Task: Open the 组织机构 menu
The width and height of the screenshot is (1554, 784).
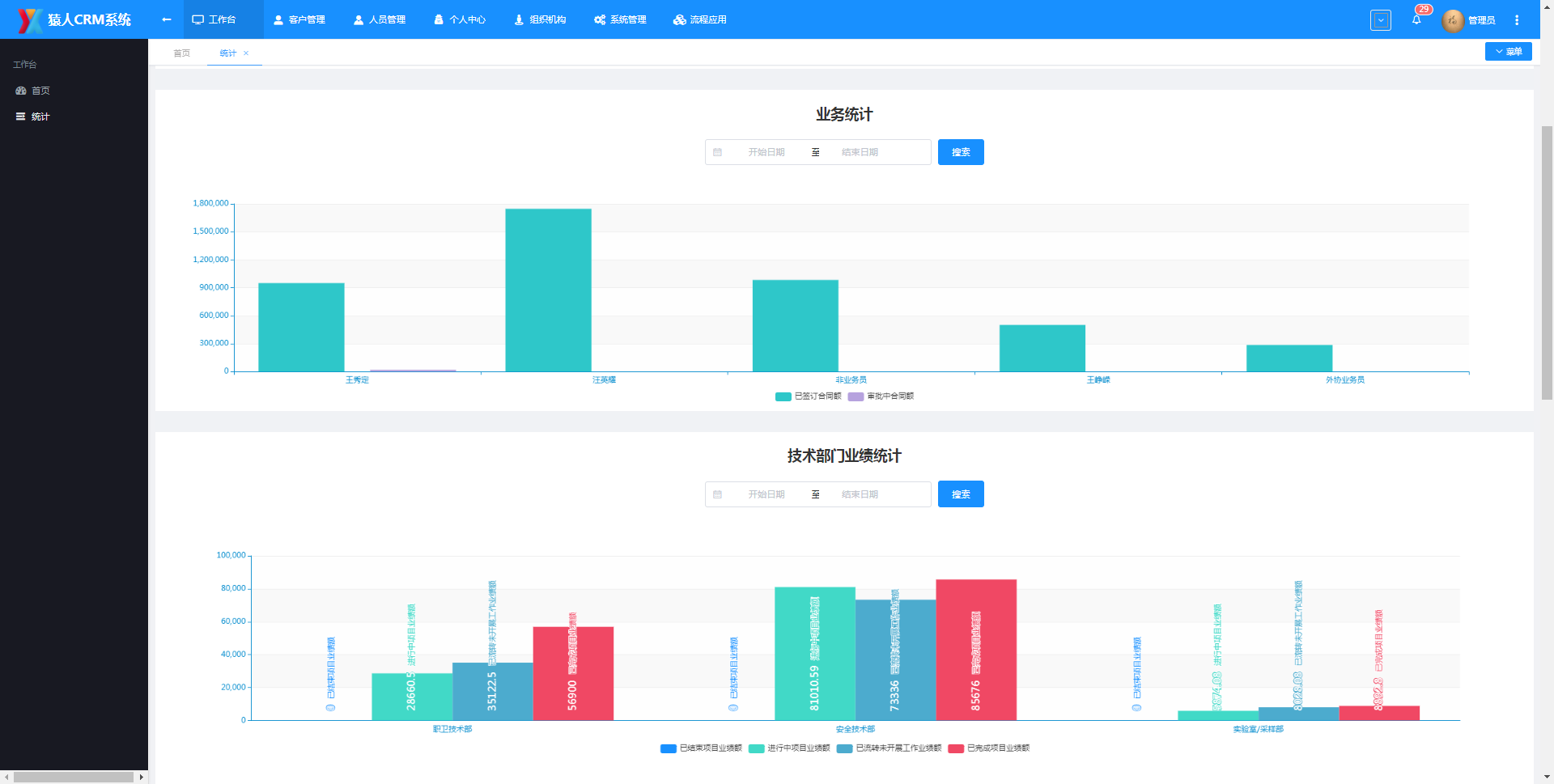Action: (x=540, y=19)
